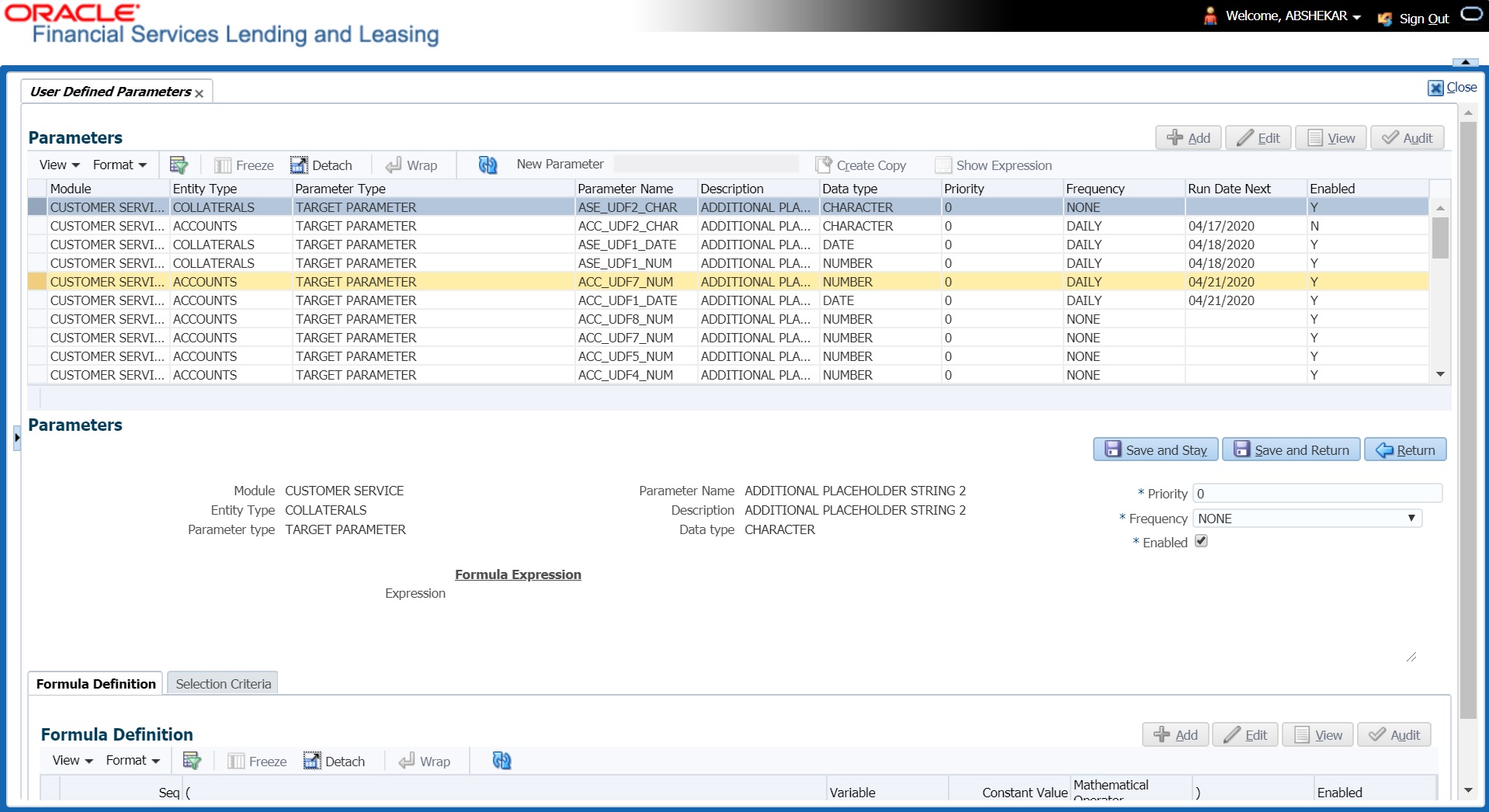
Task: Open the Formula Definition Format menu
Action: pos(133,761)
